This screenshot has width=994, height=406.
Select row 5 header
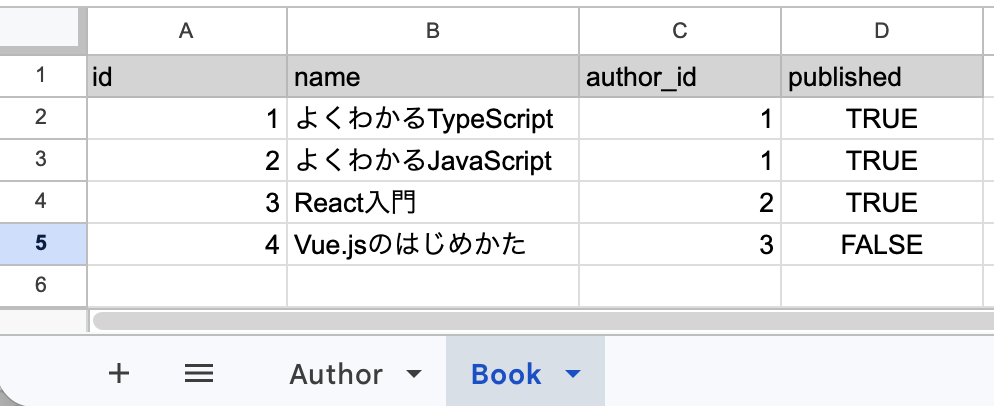pyautogui.click(x=41, y=244)
